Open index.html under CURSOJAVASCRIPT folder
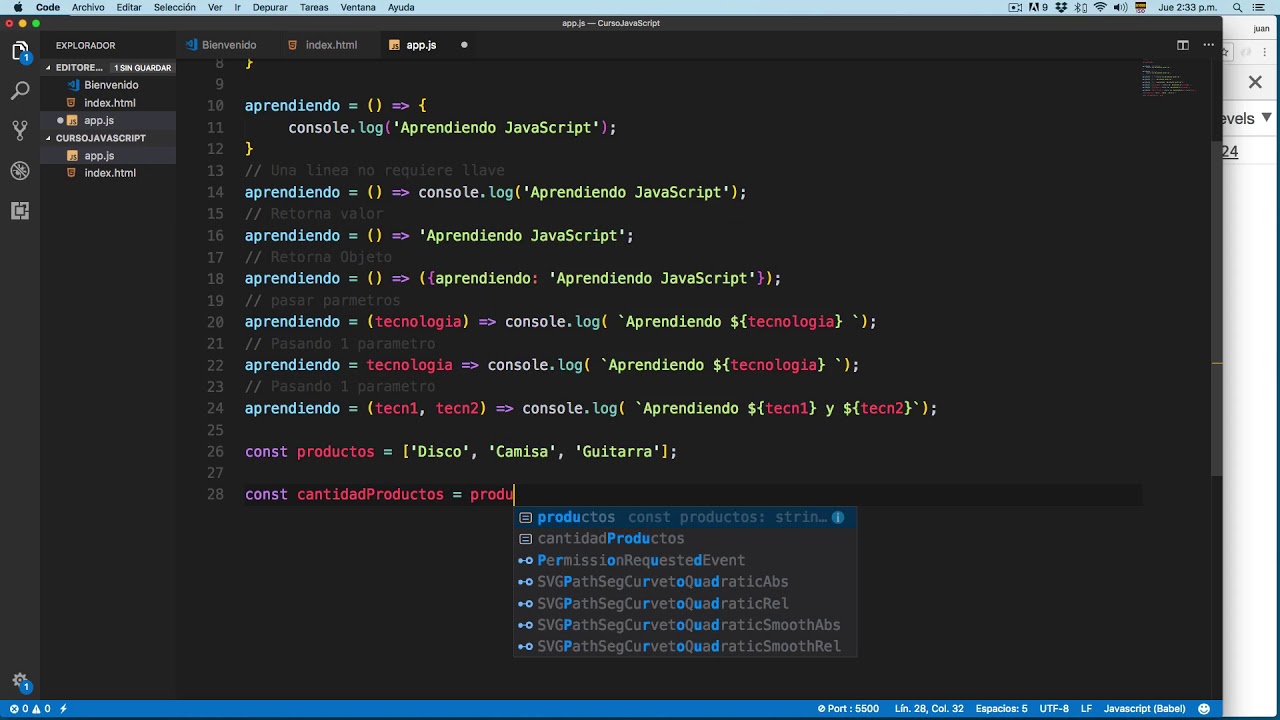1280x720 pixels. (110, 173)
